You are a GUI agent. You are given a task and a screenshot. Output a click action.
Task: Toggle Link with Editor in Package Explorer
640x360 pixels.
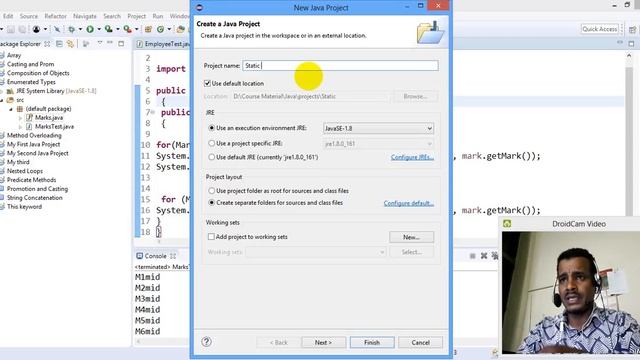click(71, 44)
